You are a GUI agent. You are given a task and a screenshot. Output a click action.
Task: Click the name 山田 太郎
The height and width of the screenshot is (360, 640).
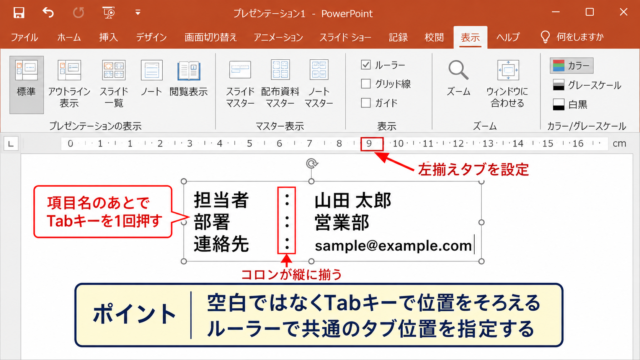click(x=353, y=200)
